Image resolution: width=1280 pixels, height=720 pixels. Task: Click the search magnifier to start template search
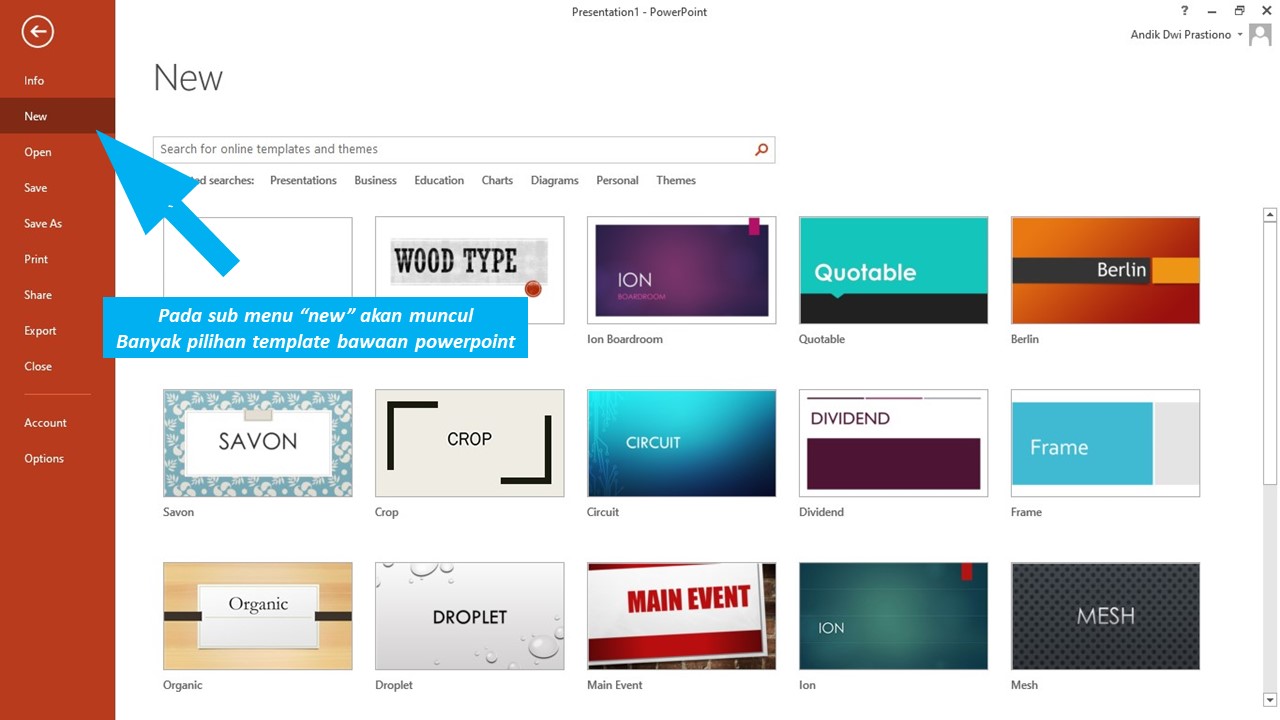pos(761,149)
